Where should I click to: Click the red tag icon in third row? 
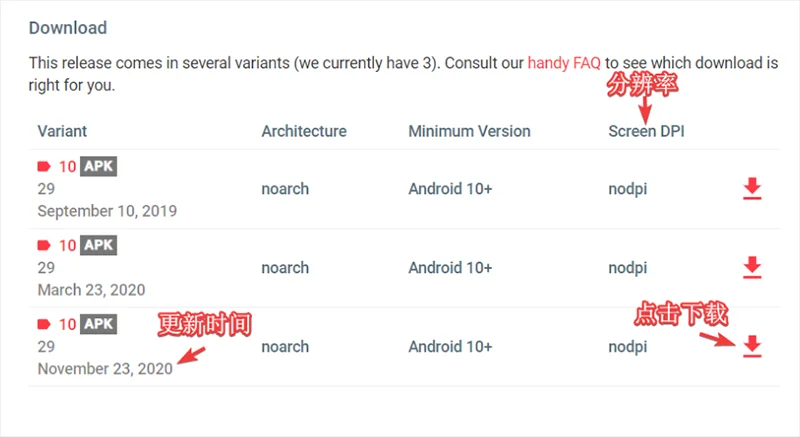44,324
